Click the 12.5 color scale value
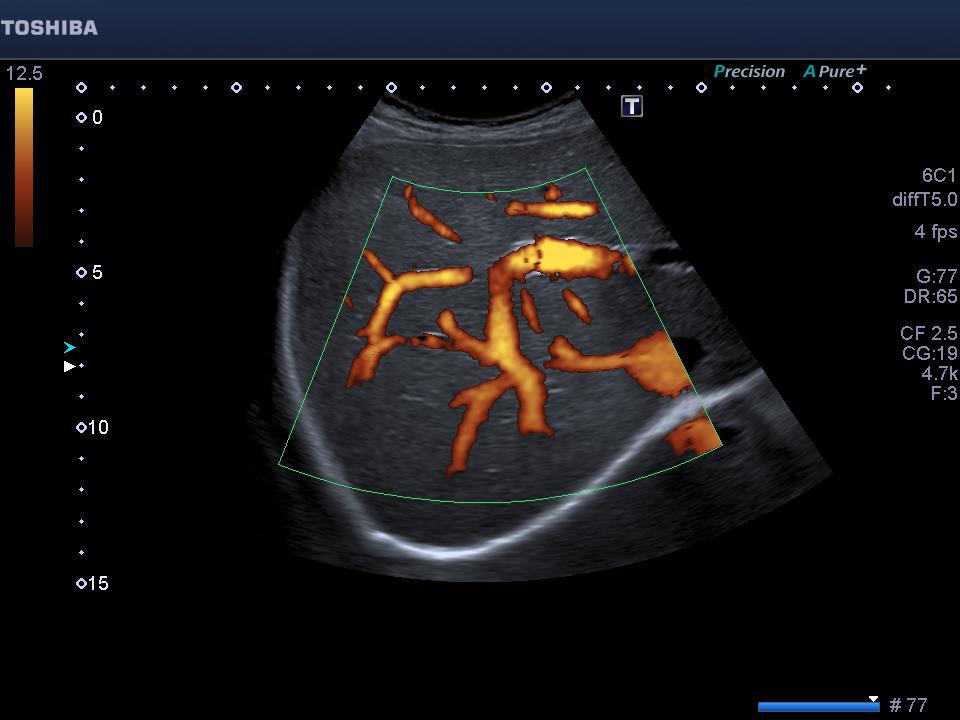960x720 pixels. pos(24,73)
